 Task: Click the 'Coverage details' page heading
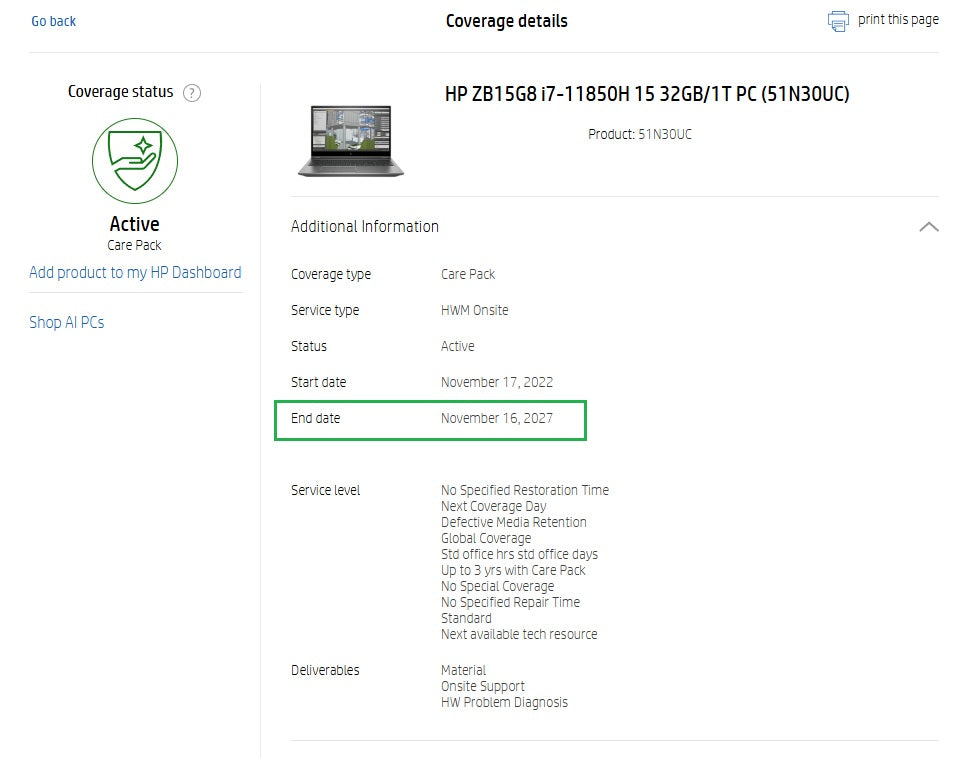pyautogui.click(x=506, y=21)
